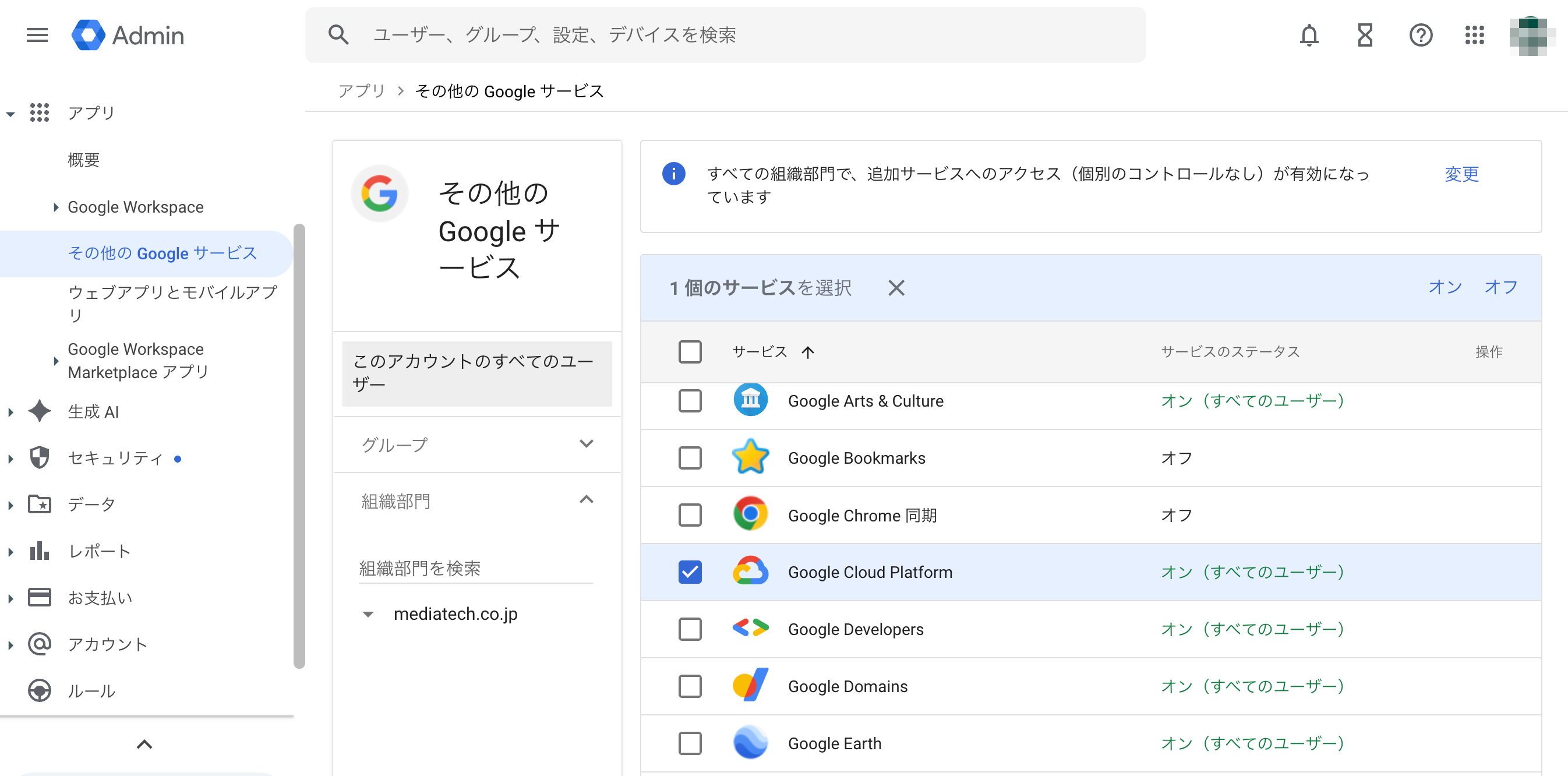Click the Google Earth service icon
The height and width of the screenshot is (776, 1568).
(x=750, y=743)
